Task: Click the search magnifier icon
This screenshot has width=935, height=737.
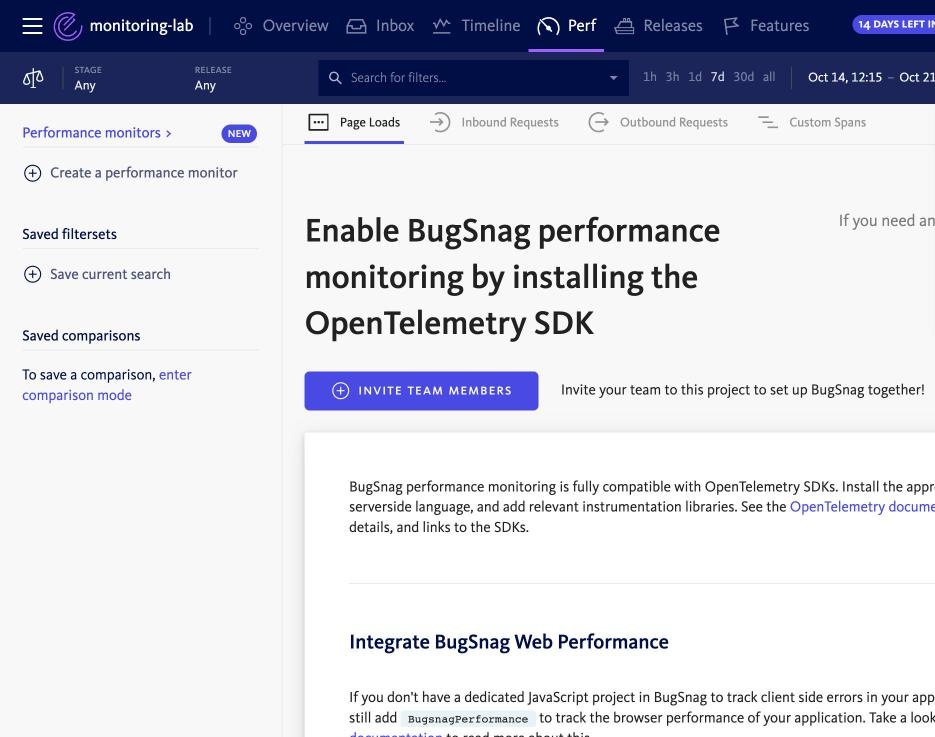Action: [335, 78]
